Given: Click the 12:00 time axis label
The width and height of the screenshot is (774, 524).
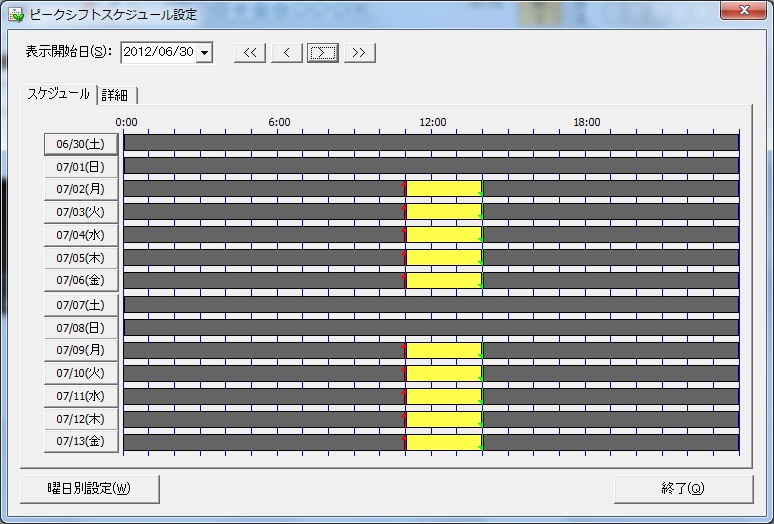Looking at the screenshot, I should tap(433, 122).
